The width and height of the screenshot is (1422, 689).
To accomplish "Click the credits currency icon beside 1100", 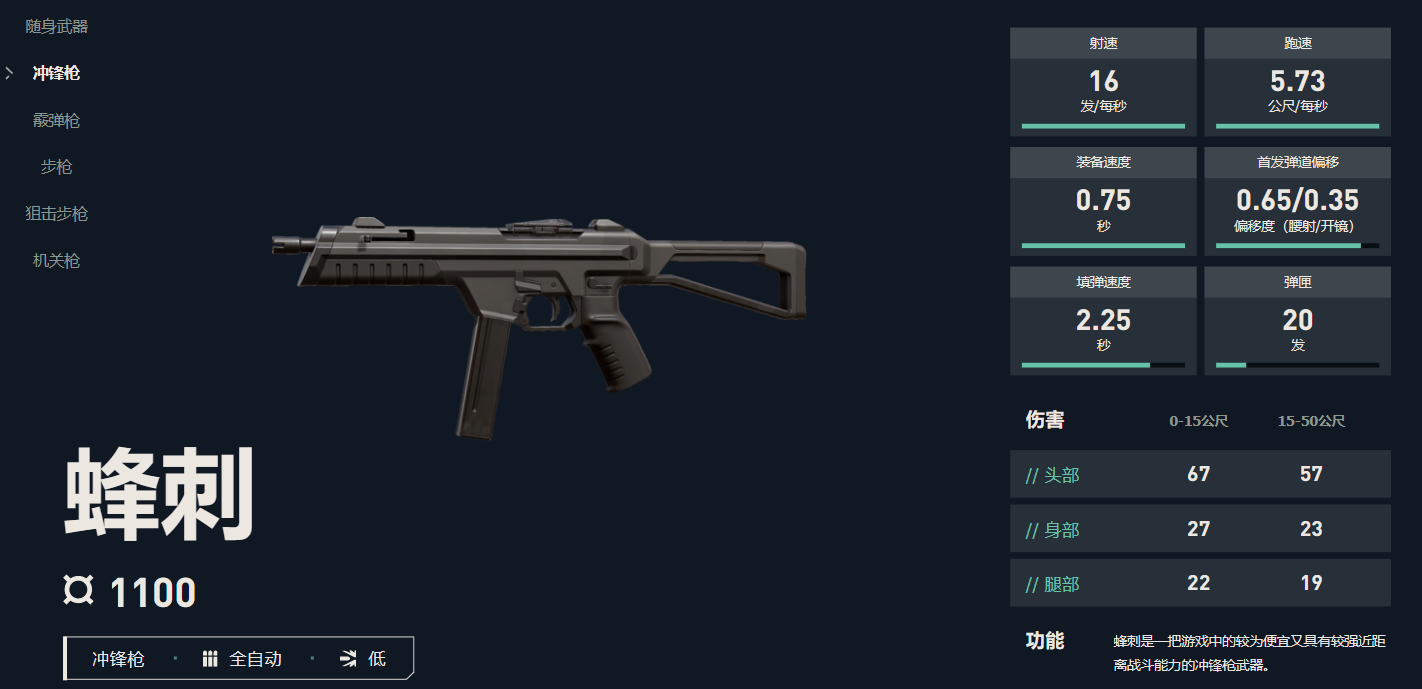I will (x=78, y=591).
